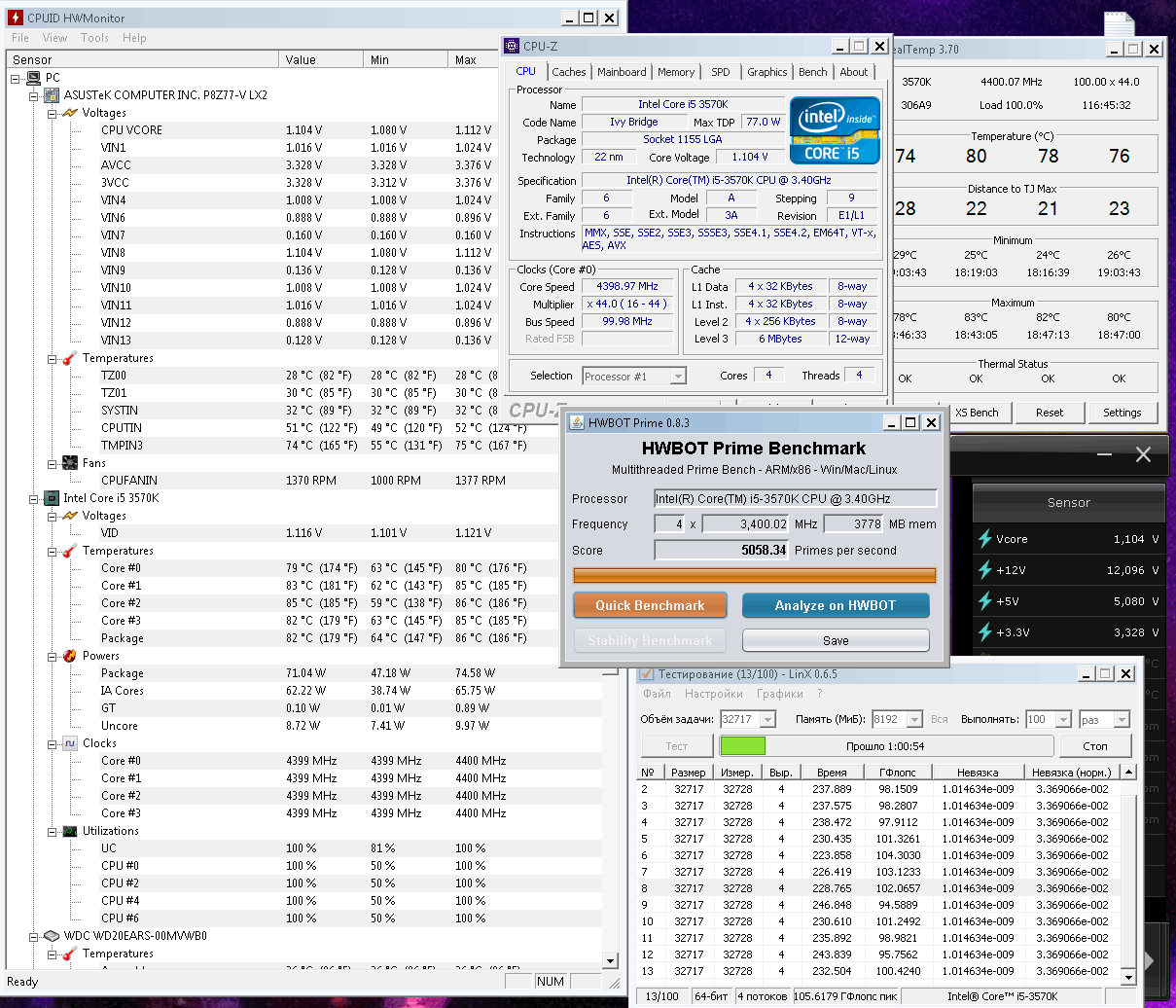Open the Tools menu in HWMonitor

tap(94, 38)
